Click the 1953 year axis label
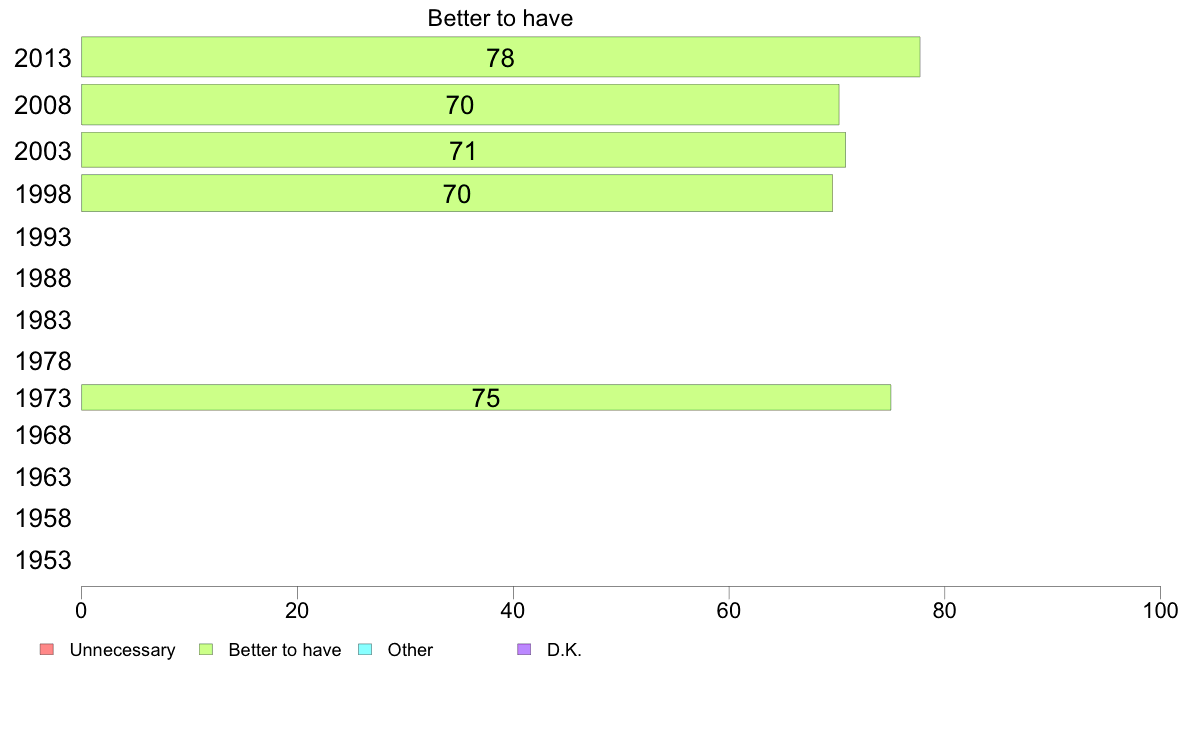The height and width of the screenshot is (736, 1188). coord(42,561)
